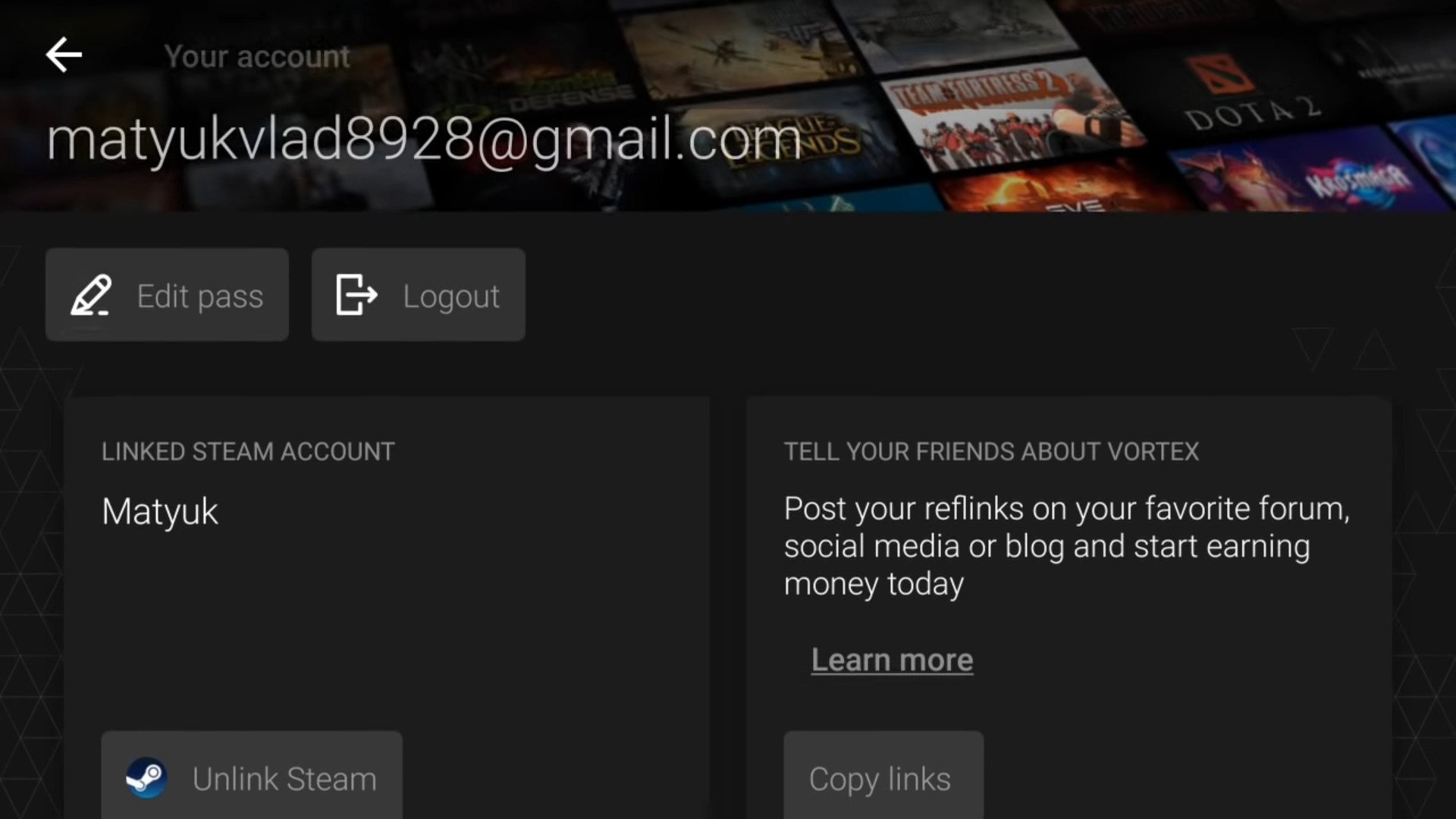
Task: Unlink the Steam account
Action: pos(252,777)
